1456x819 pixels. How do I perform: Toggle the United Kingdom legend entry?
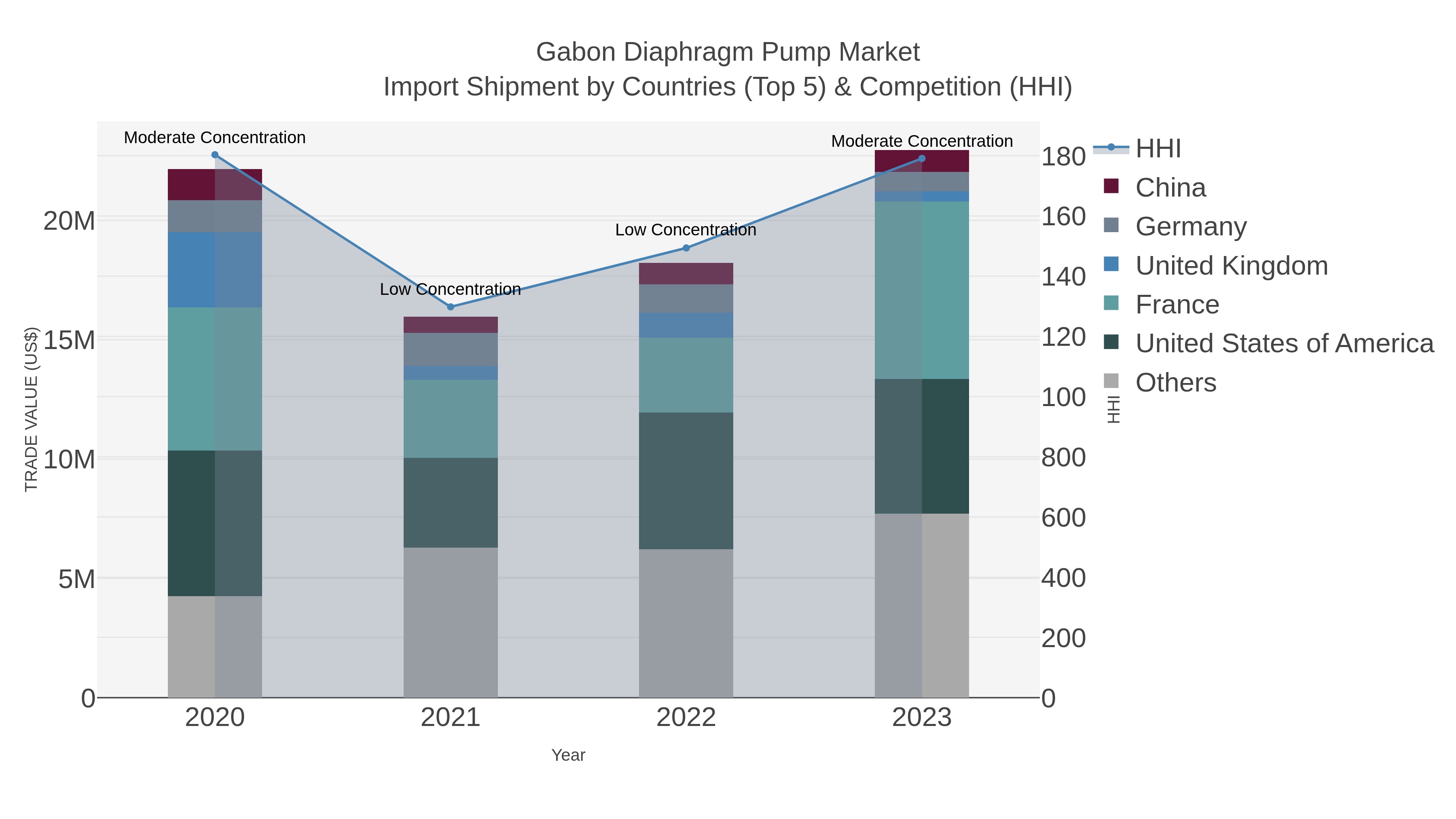click(1215, 266)
